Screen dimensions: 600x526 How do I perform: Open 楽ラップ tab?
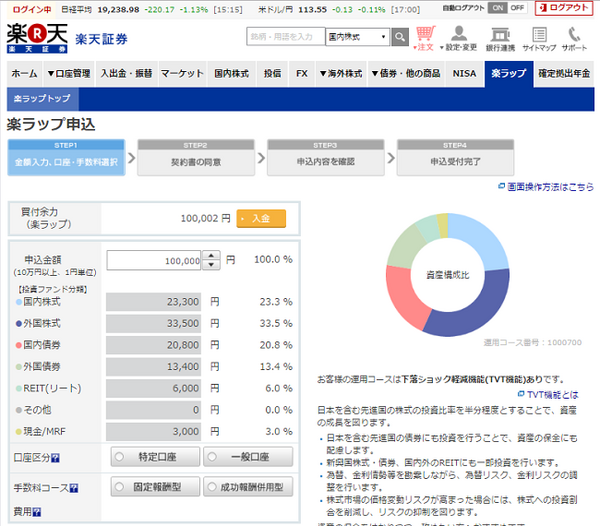(509, 74)
